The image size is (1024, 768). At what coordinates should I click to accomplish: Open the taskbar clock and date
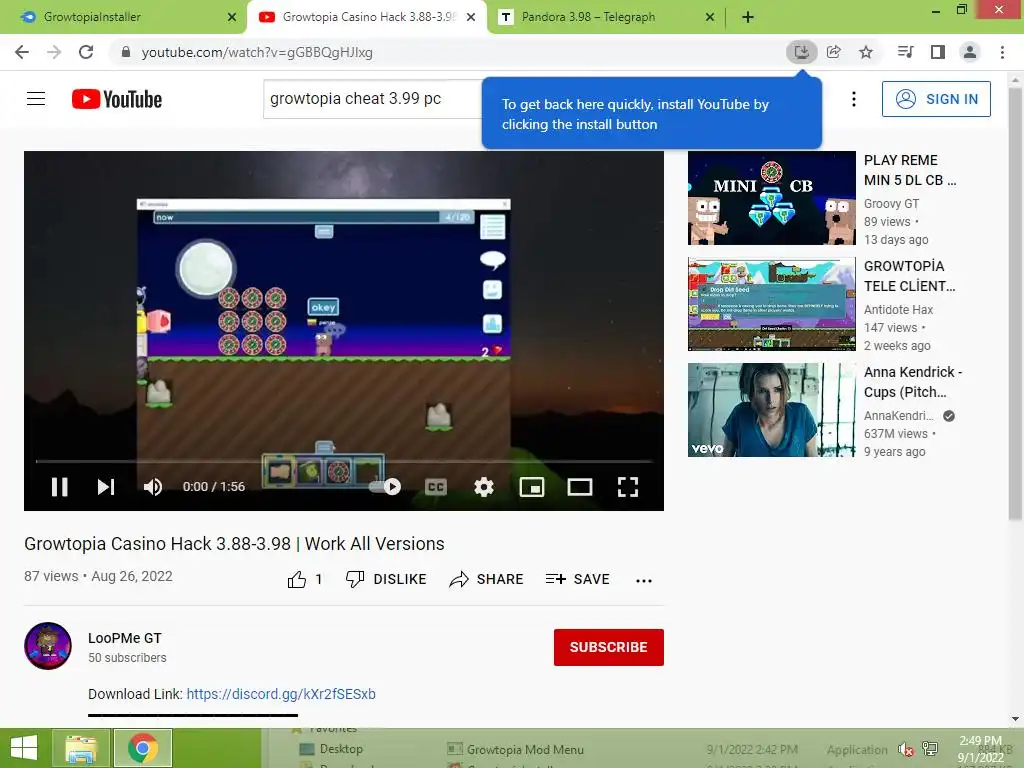click(980, 749)
